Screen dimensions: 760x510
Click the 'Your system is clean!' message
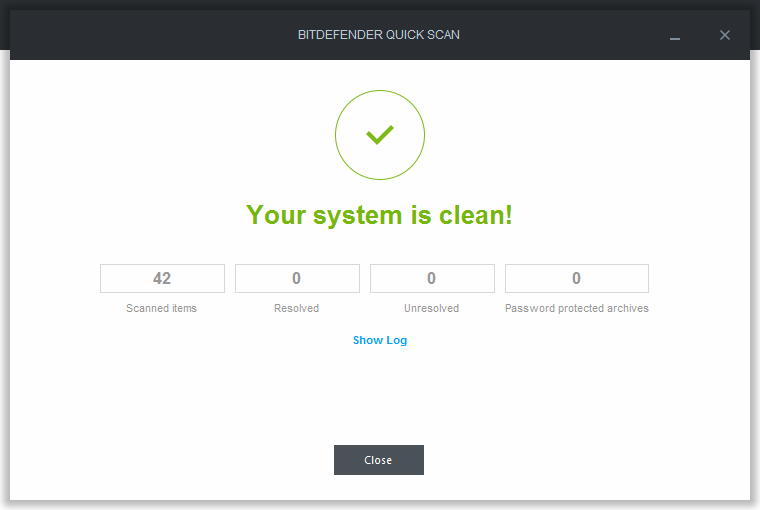pos(379,215)
